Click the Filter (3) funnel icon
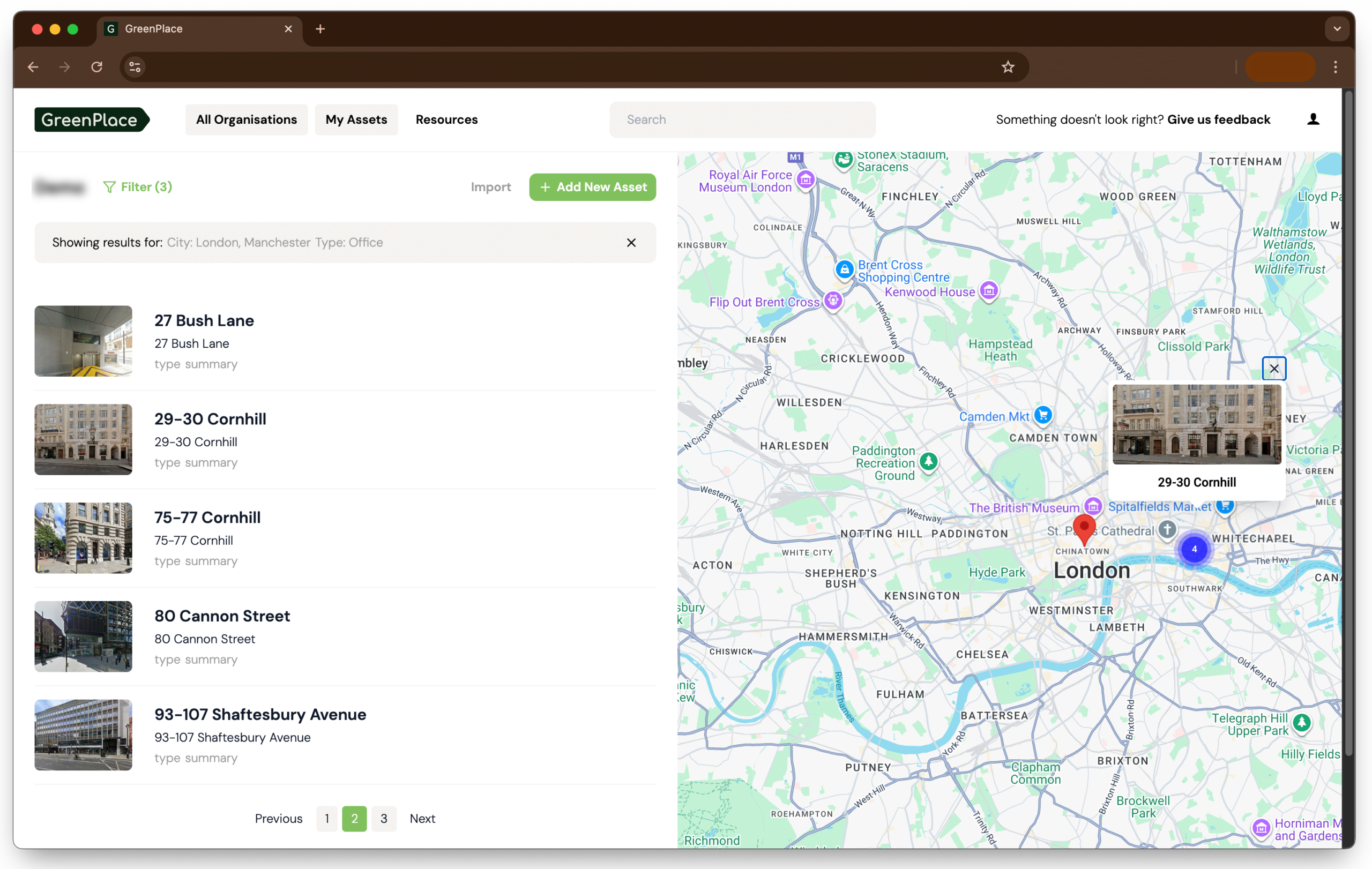Viewport: 1372px width, 869px height. pos(109,188)
